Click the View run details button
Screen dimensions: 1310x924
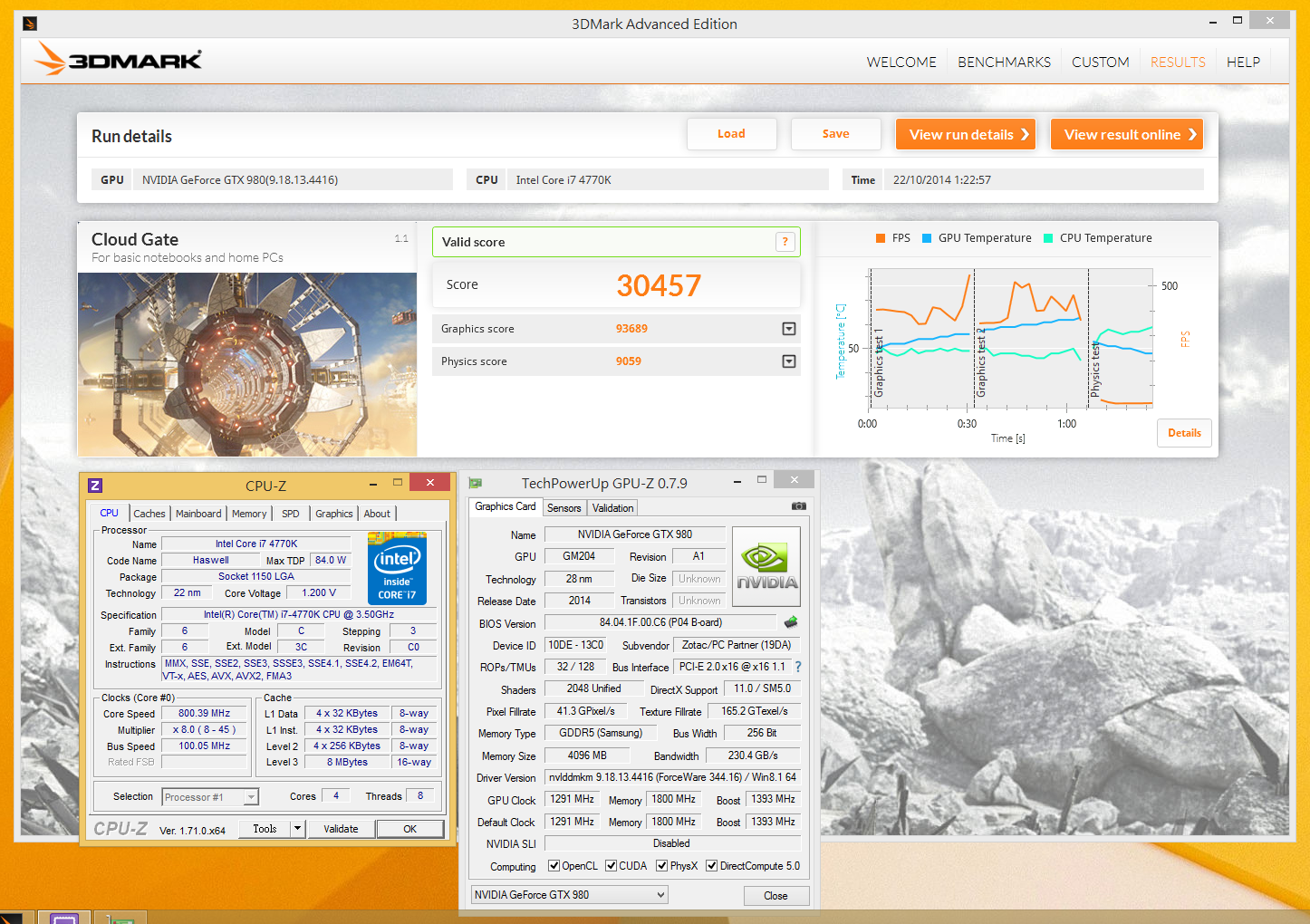tap(966, 134)
